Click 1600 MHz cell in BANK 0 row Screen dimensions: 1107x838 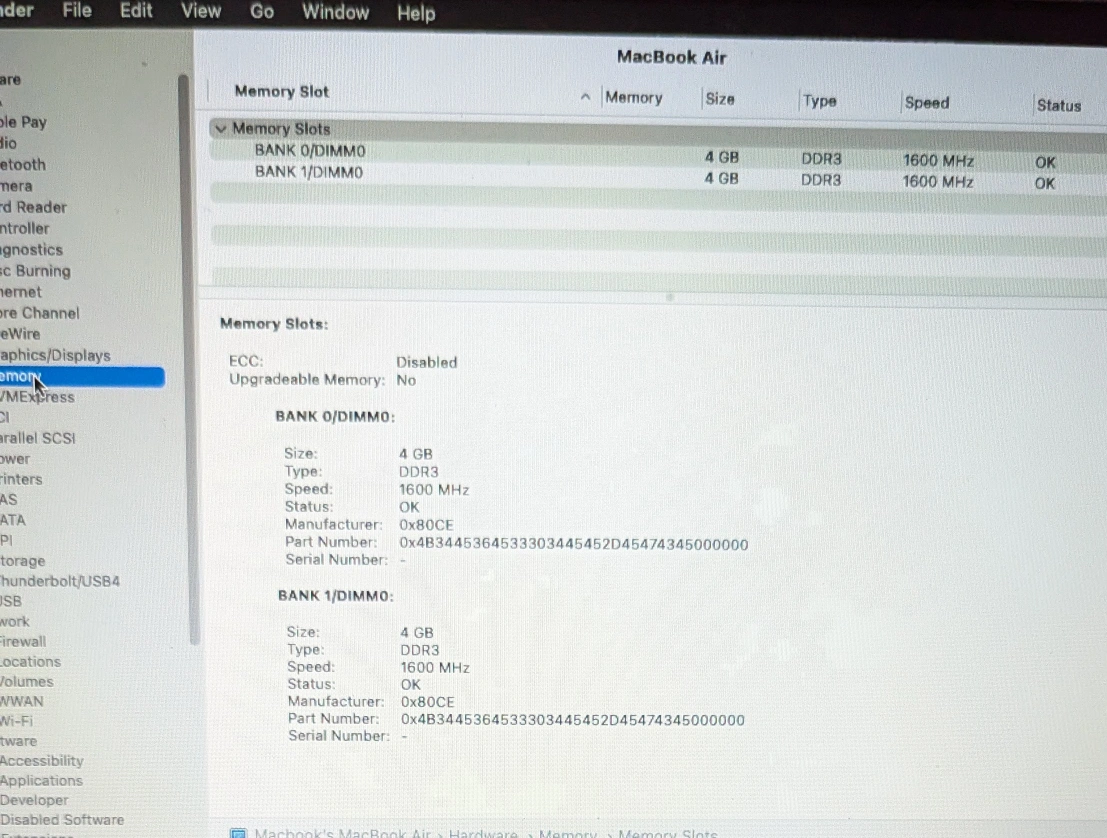[x=938, y=160]
